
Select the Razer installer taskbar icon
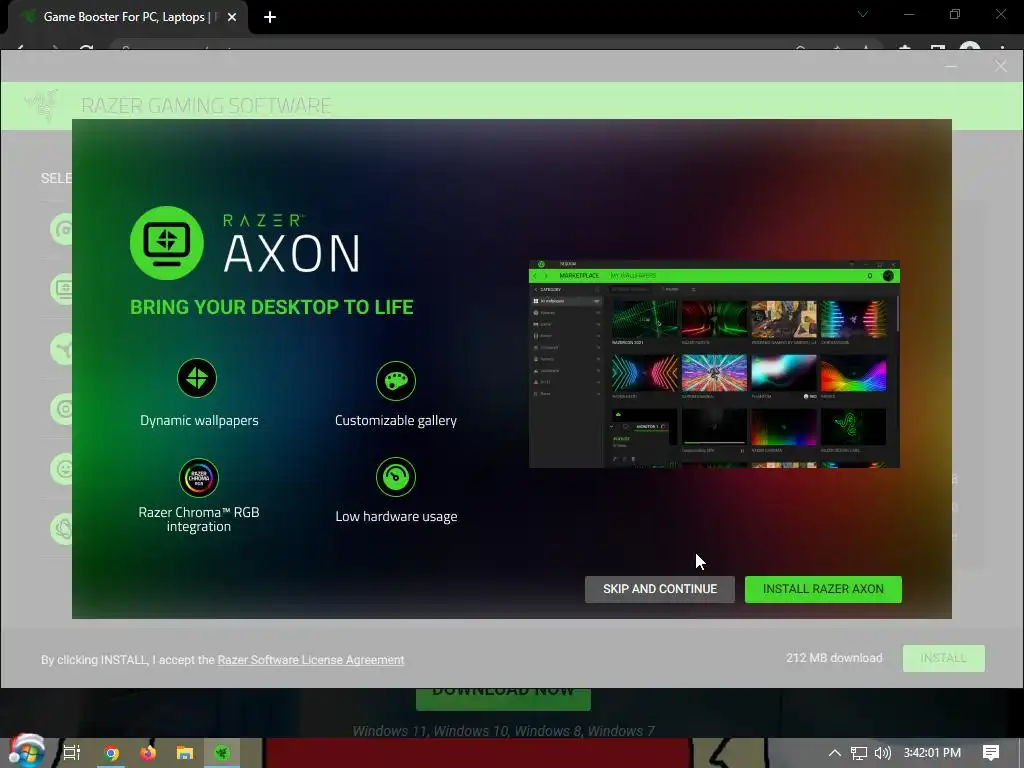click(x=222, y=753)
